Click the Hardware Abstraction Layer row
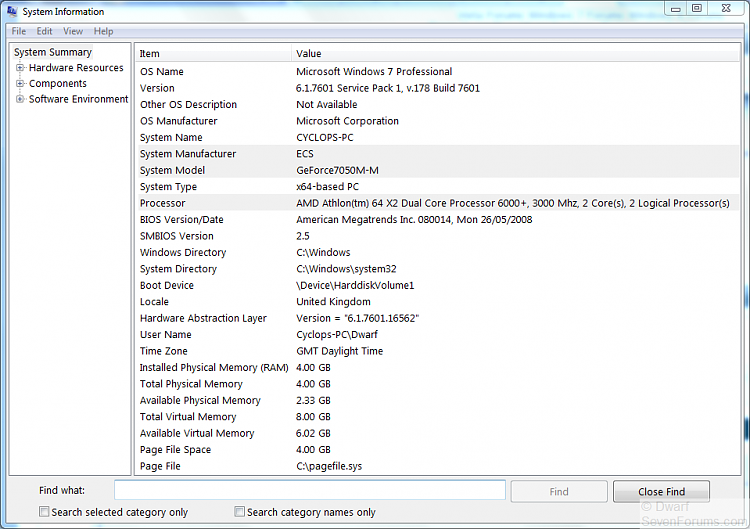Screen dimensions: 750x529 (438, 319)
